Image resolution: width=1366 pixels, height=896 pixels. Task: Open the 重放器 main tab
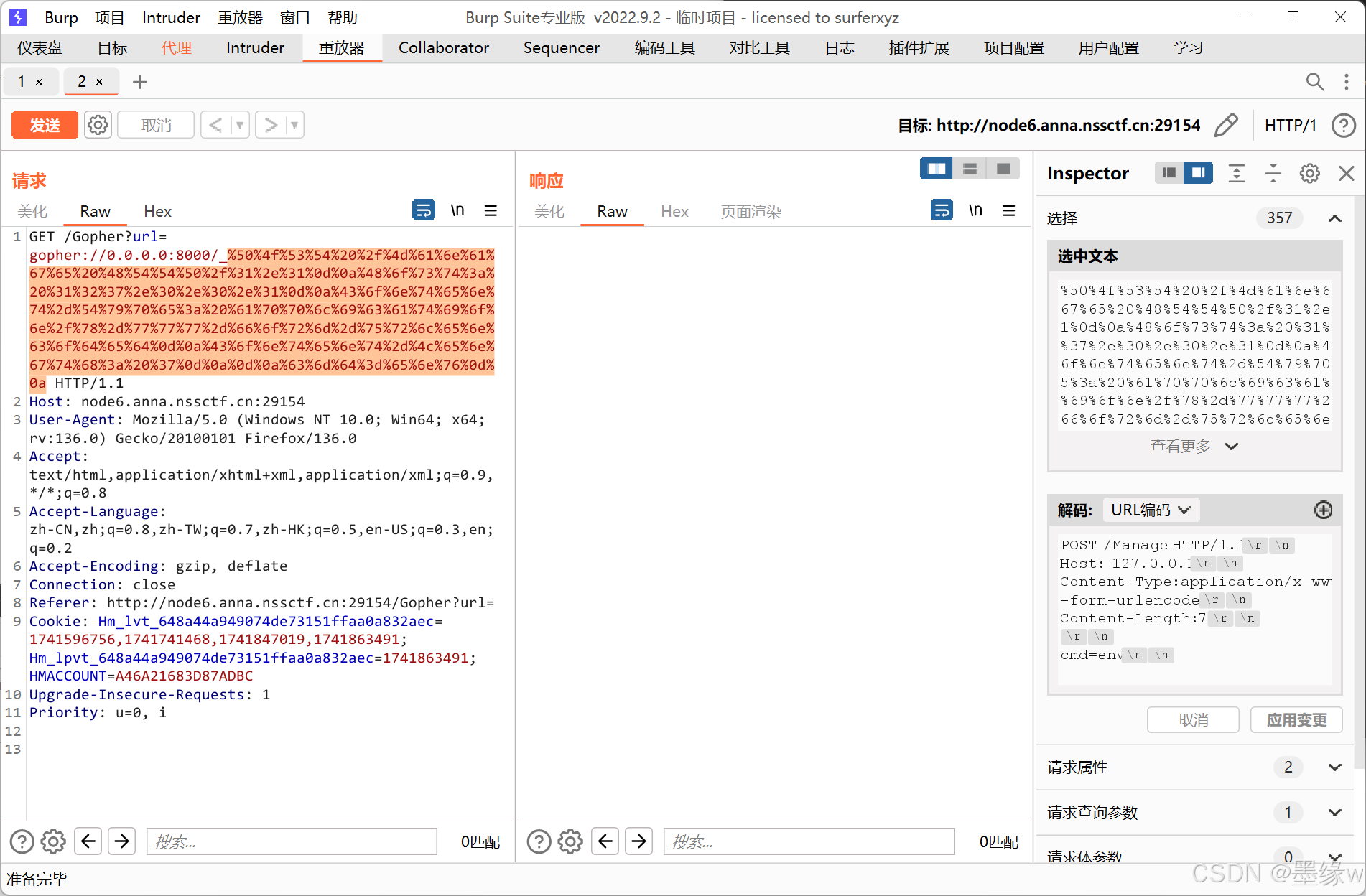[342, 48]
